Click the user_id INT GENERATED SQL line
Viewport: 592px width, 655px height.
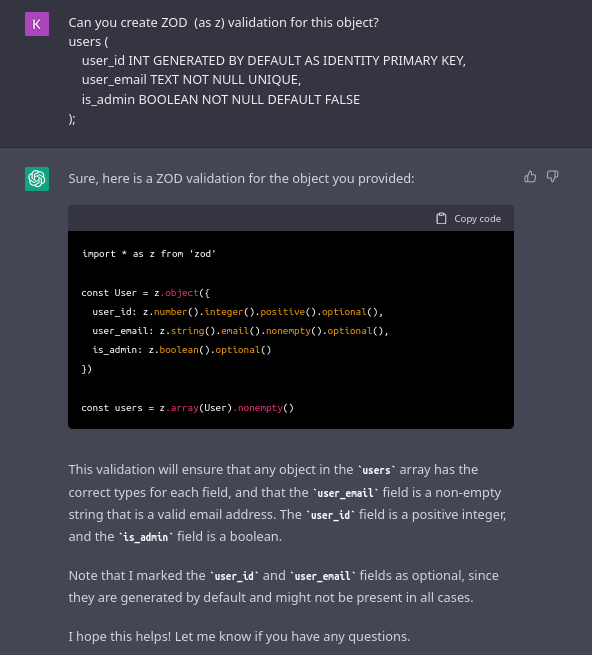274,61
